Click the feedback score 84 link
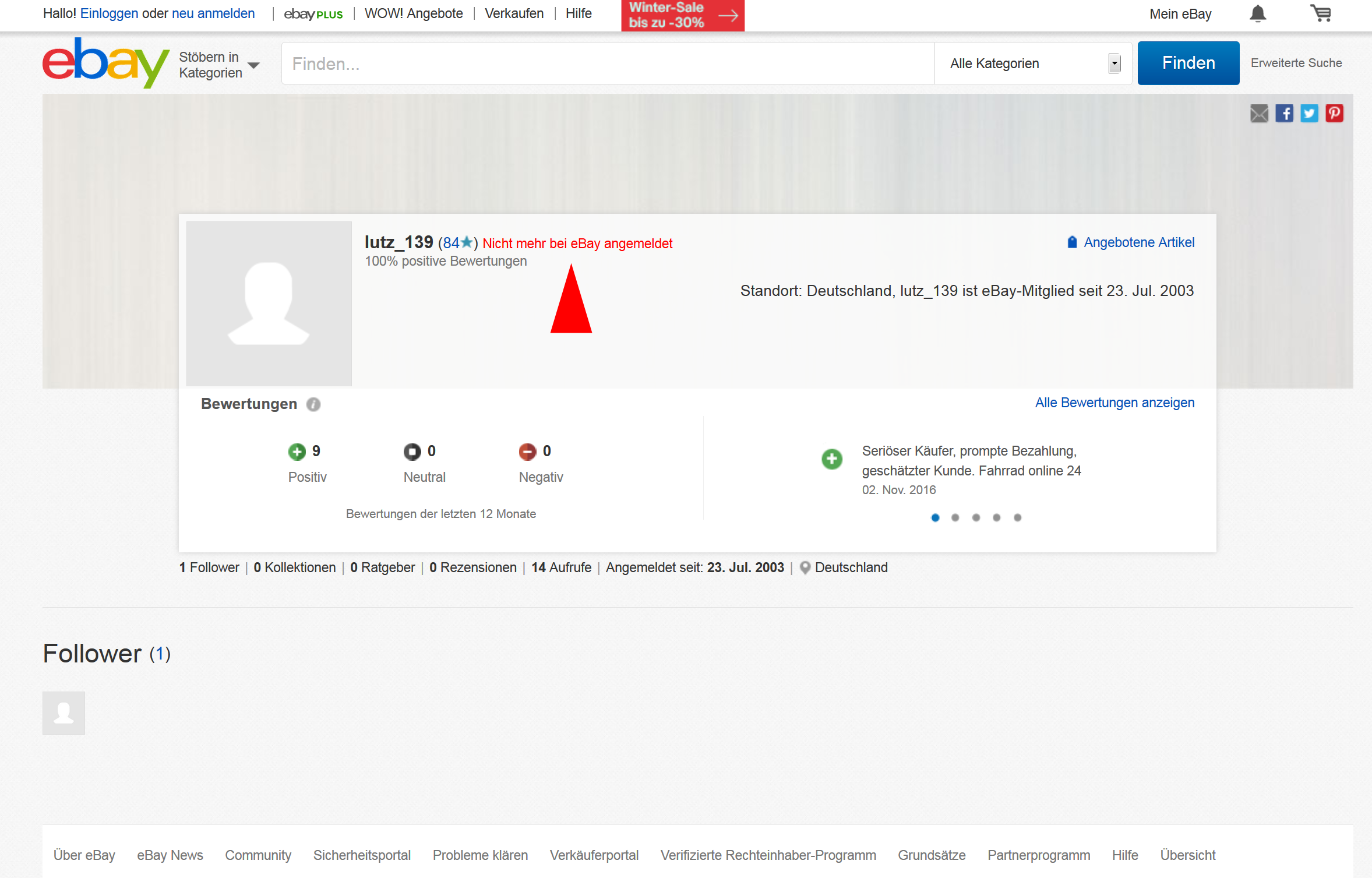 [x=451, y=243]
